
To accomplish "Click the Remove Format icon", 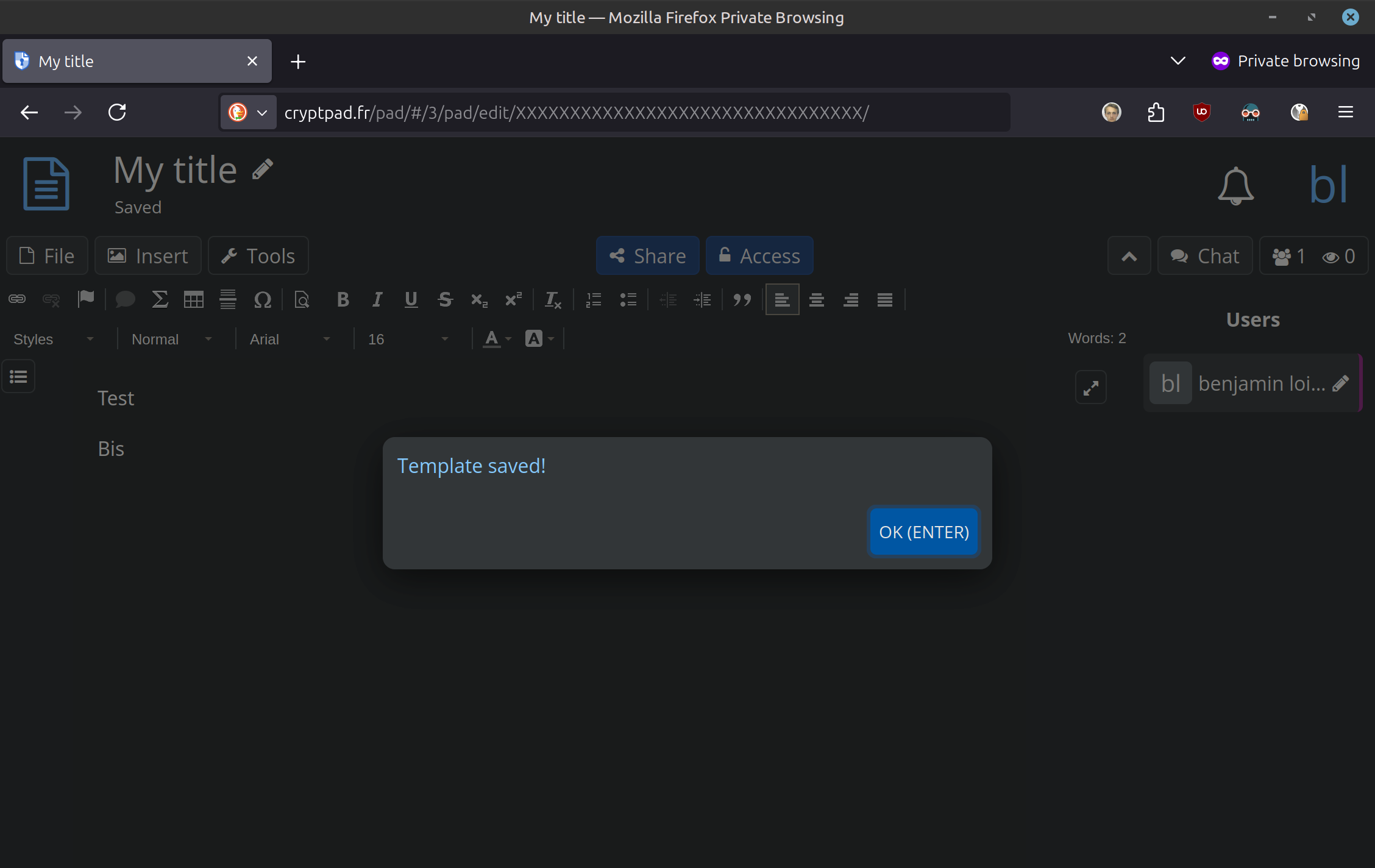I will 553,299.
